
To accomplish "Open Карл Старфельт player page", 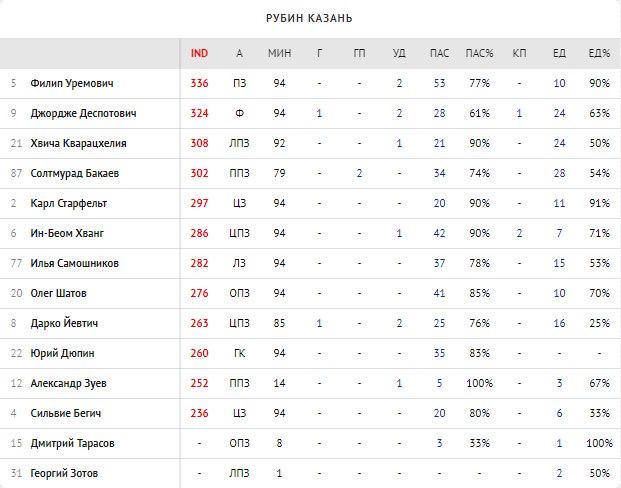I will click(69, 203).
